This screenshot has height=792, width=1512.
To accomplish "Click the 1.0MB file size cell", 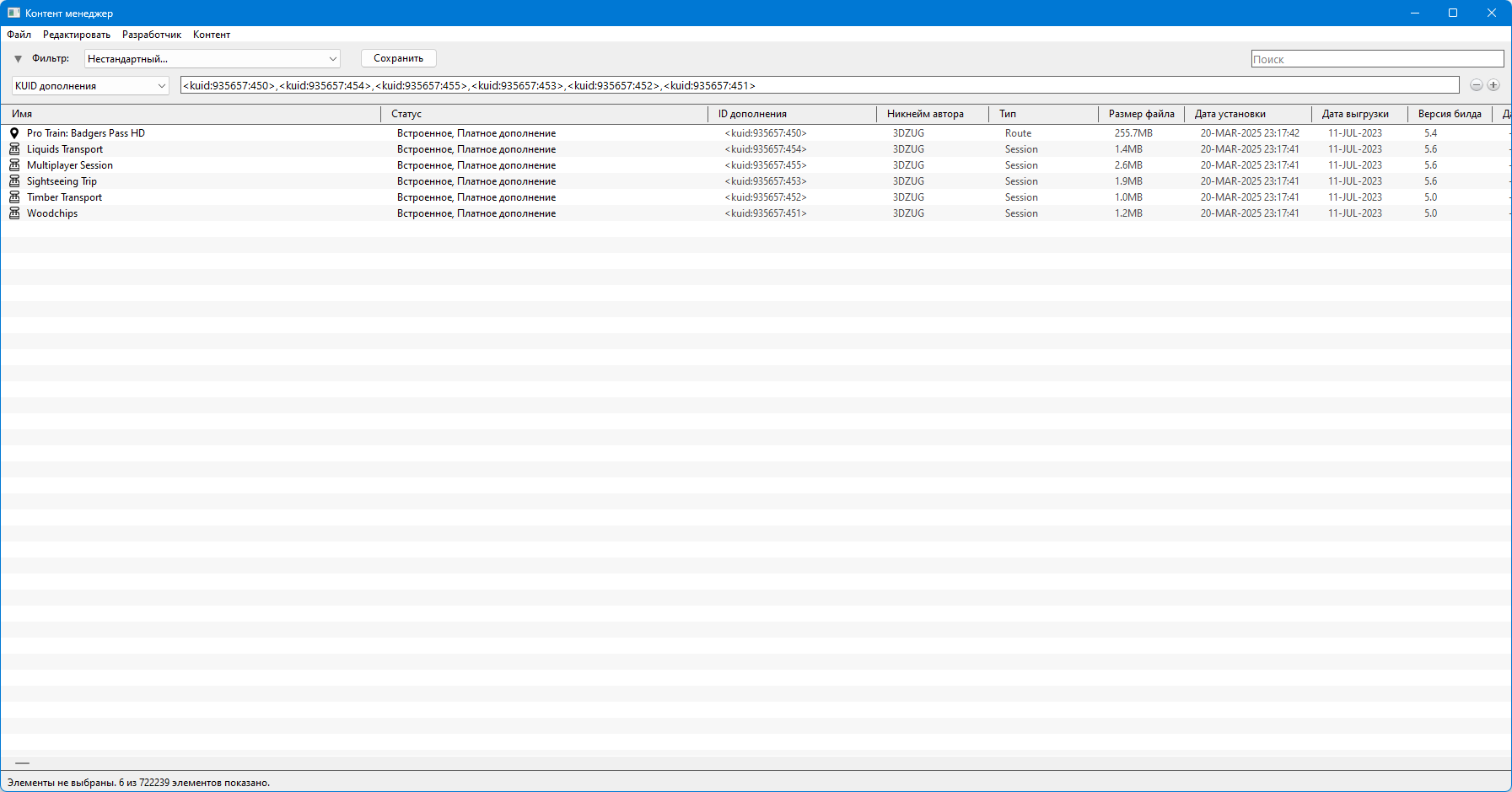I will (1128, 197).
